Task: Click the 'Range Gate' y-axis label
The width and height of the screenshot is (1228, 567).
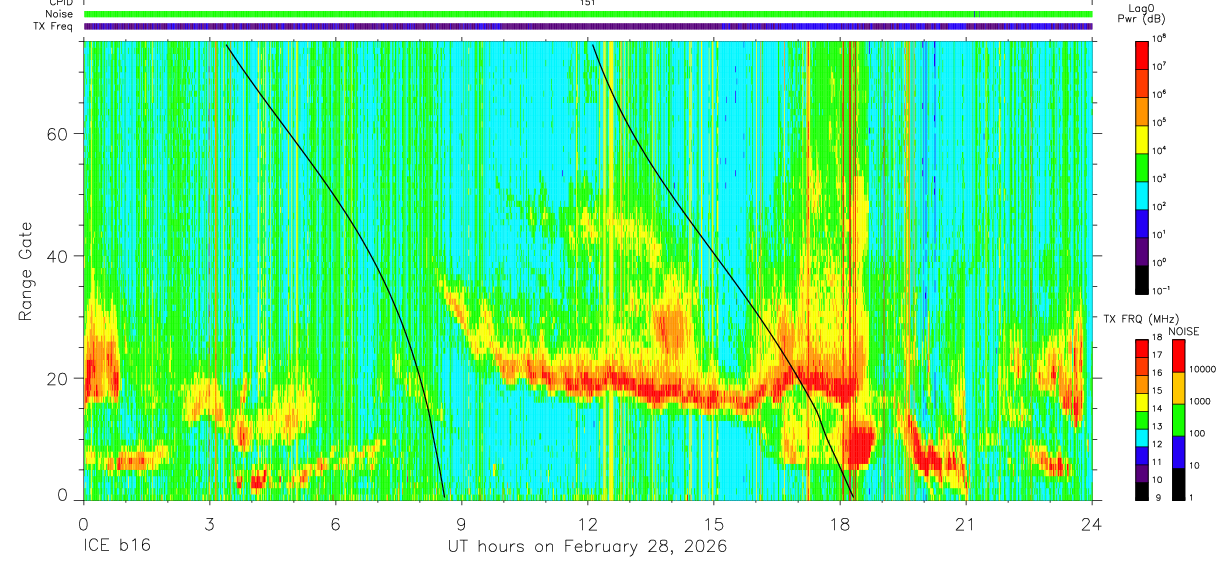Action: click(x=26, y=273)
